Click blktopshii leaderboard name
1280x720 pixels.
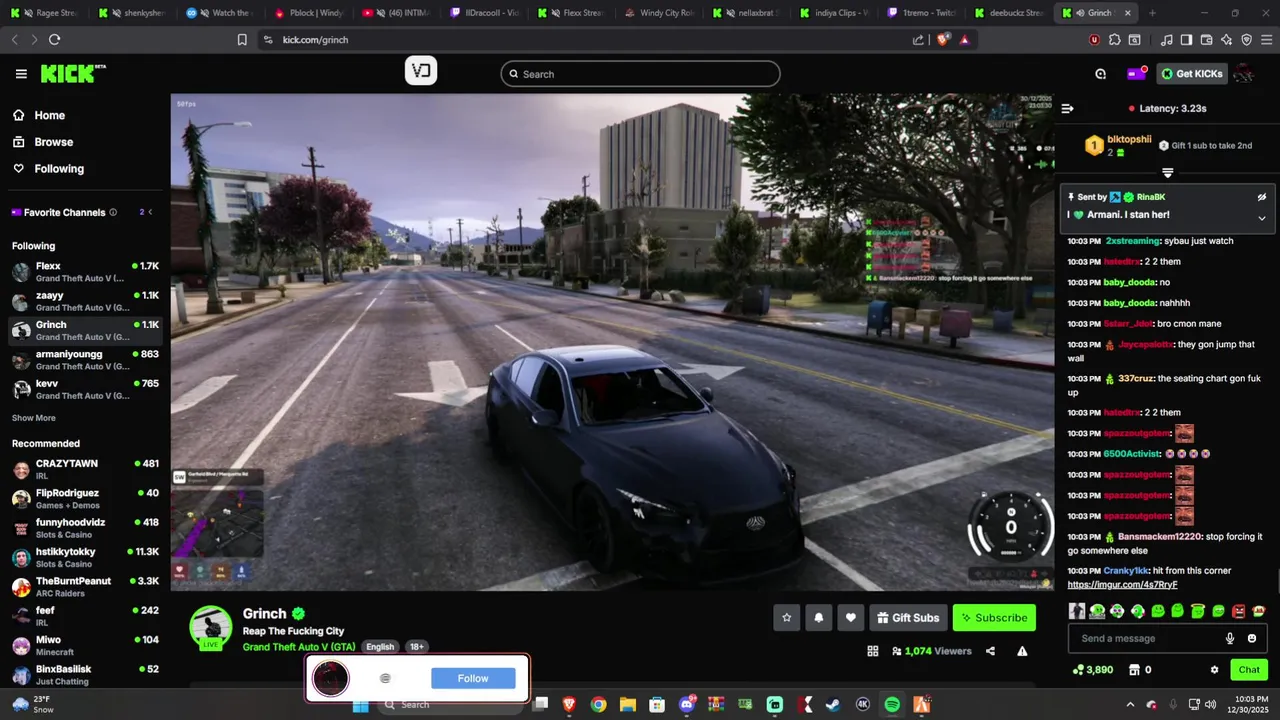[x=1129, y=139]
